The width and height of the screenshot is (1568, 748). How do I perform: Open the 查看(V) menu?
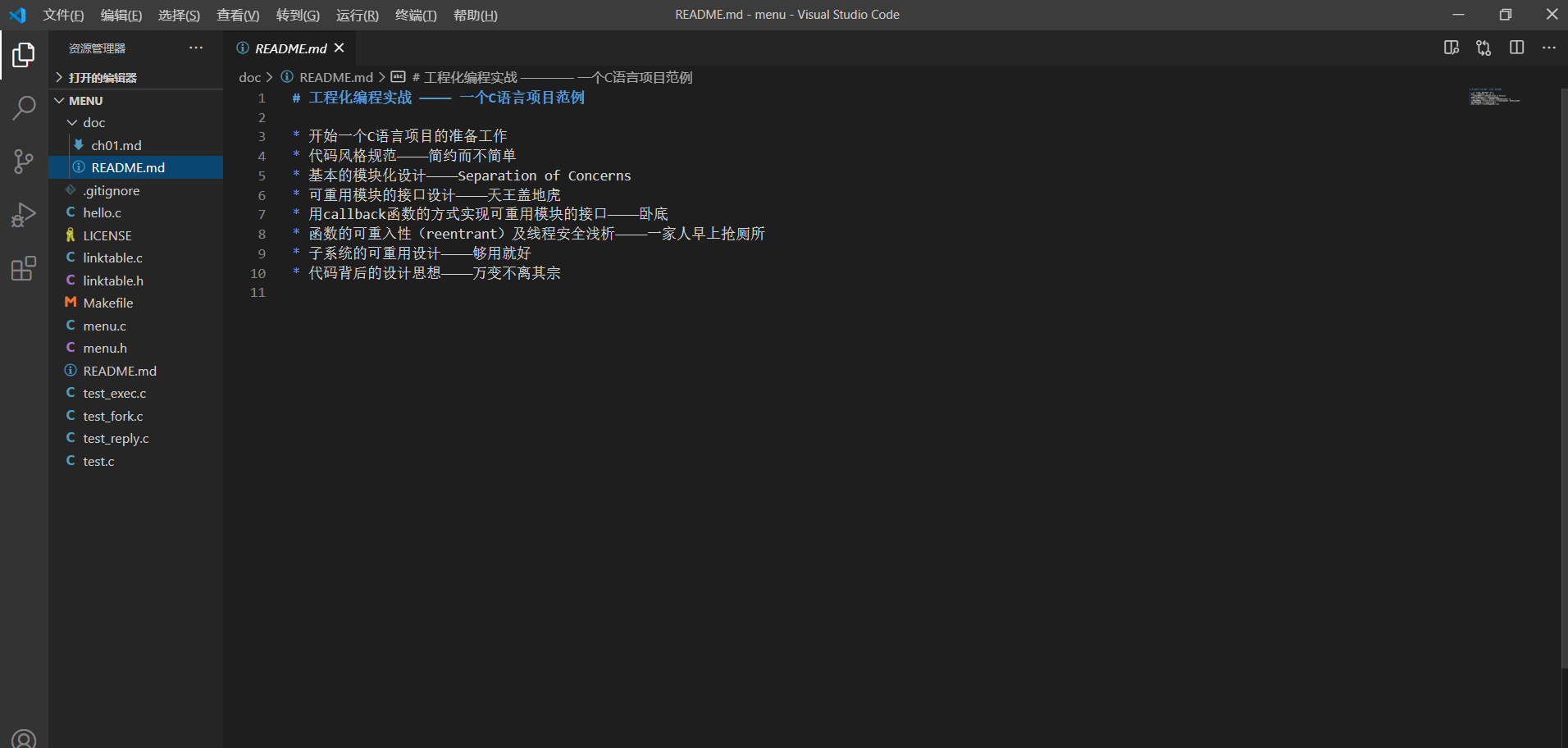pyautogui.click(x=238, y=15)
